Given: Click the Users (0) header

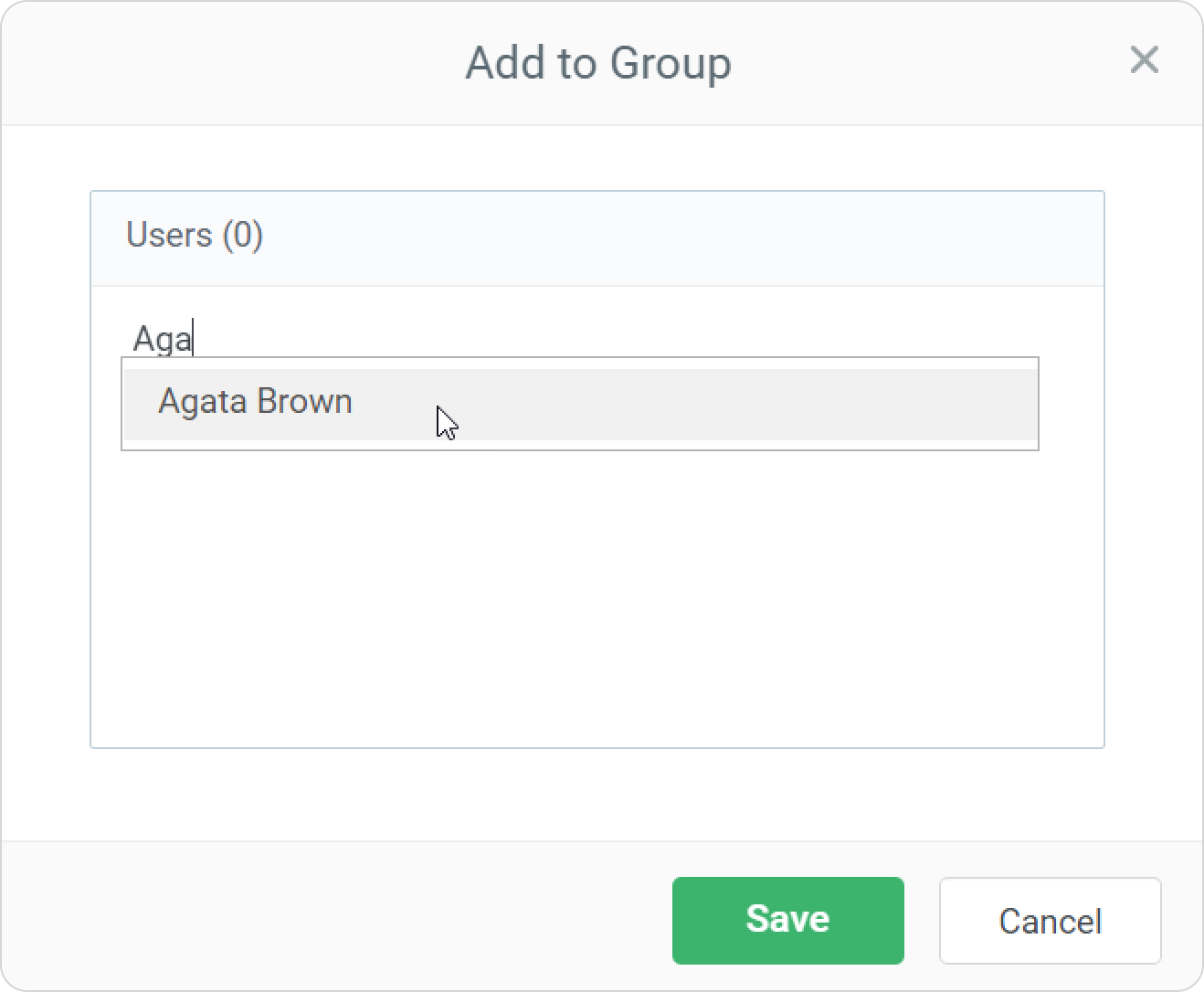Looking at the screenshot, I should coord(195,236).
